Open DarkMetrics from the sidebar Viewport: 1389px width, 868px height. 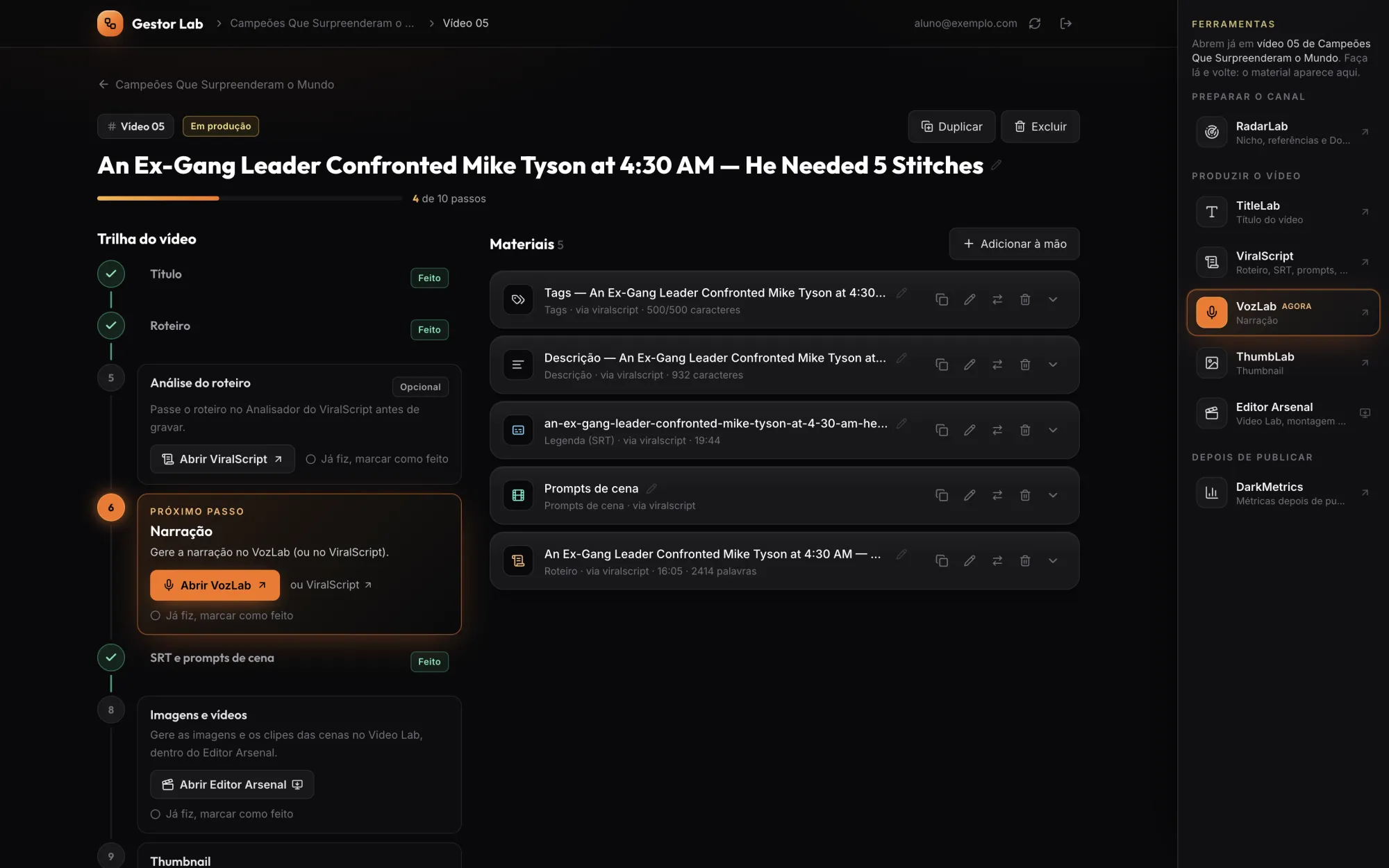1283,493
